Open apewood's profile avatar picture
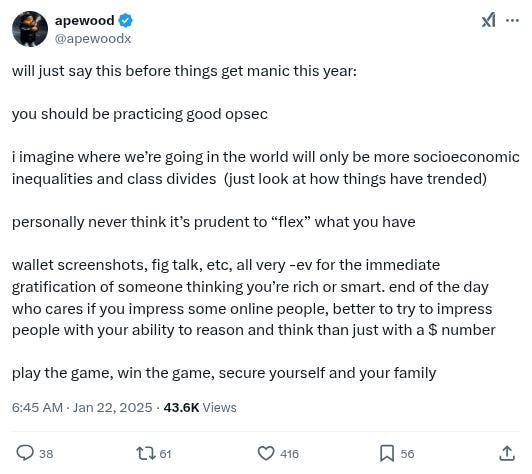532x474 pixels. pyautogui.click(x=30, y=29)
